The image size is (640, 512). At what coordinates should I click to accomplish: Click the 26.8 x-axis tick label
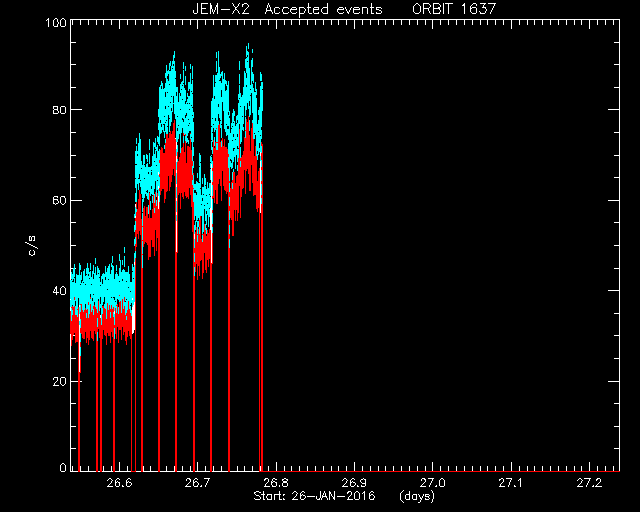276,483
